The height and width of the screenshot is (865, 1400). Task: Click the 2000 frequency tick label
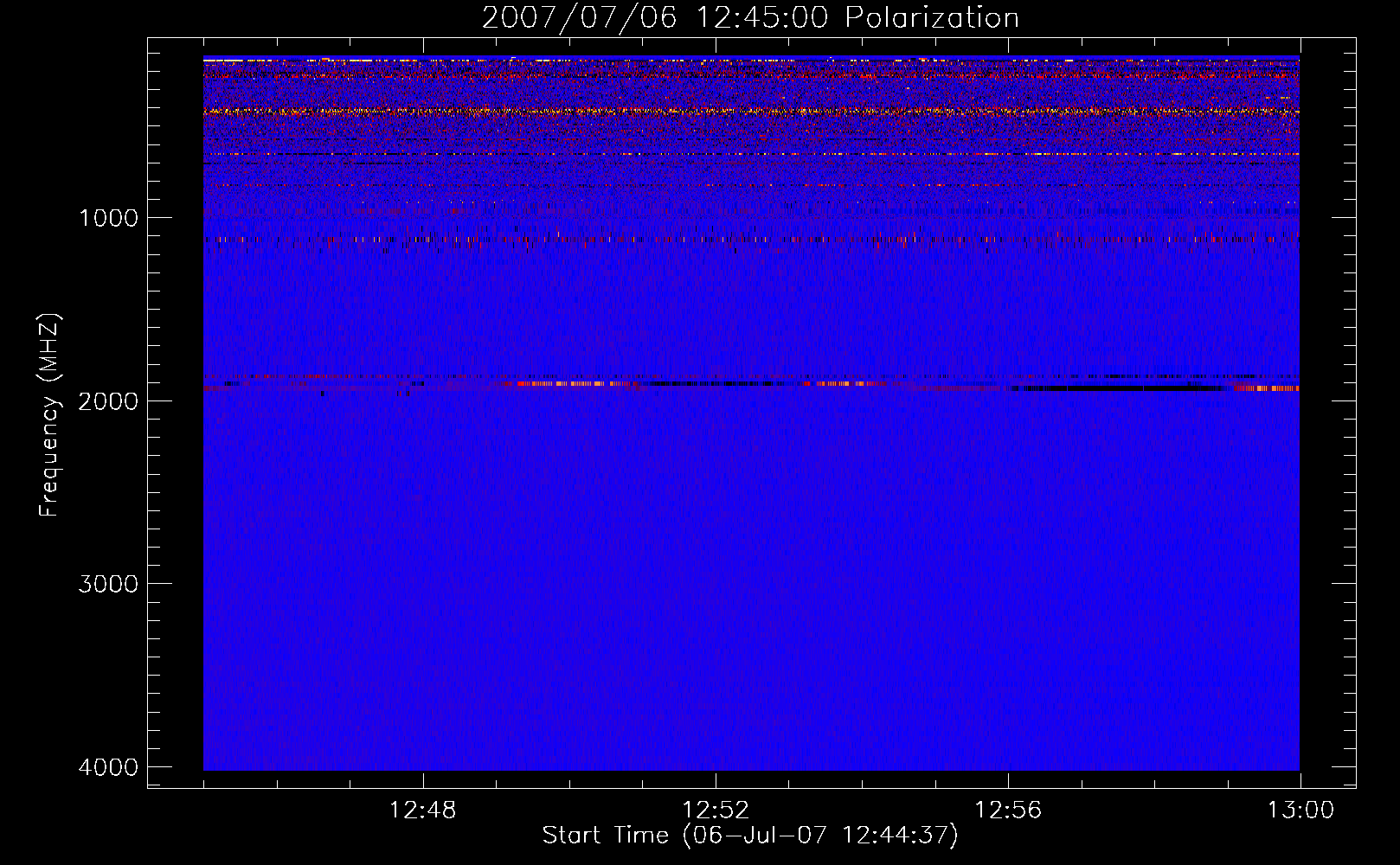coord(108,401)
